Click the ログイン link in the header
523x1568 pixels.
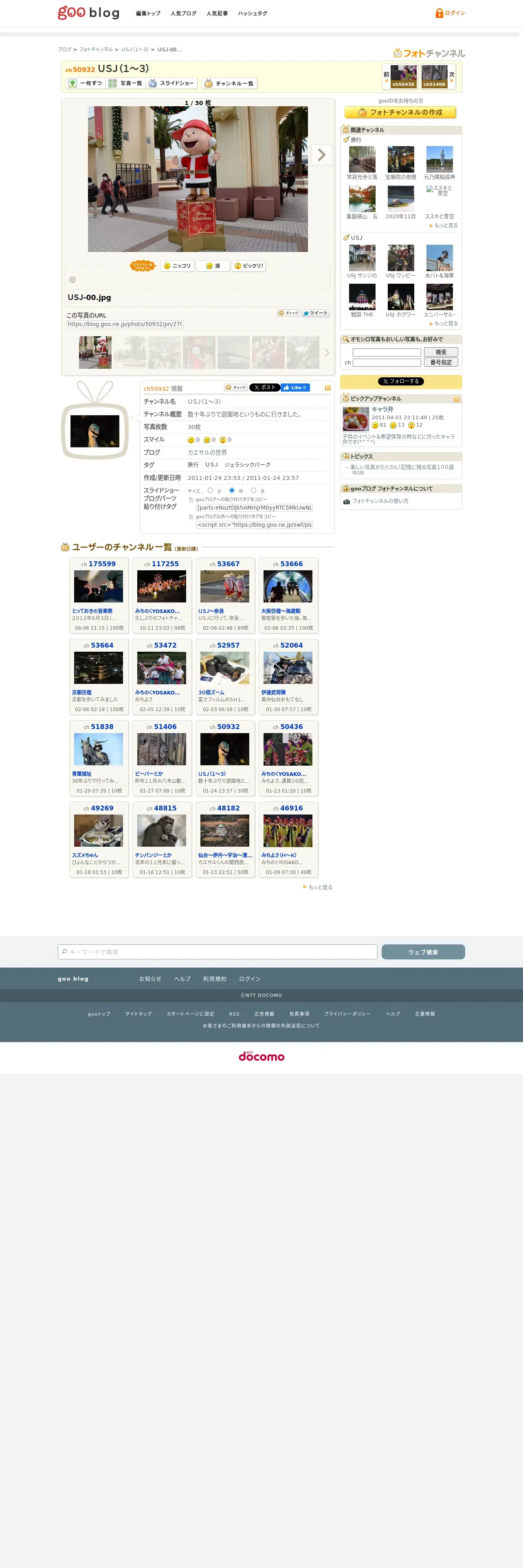point(455,13)
